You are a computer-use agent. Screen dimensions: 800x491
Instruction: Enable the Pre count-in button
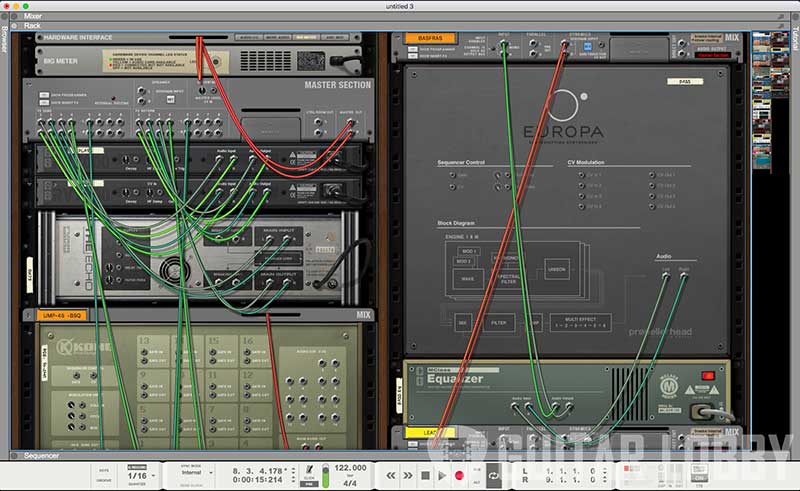[309, 484]
